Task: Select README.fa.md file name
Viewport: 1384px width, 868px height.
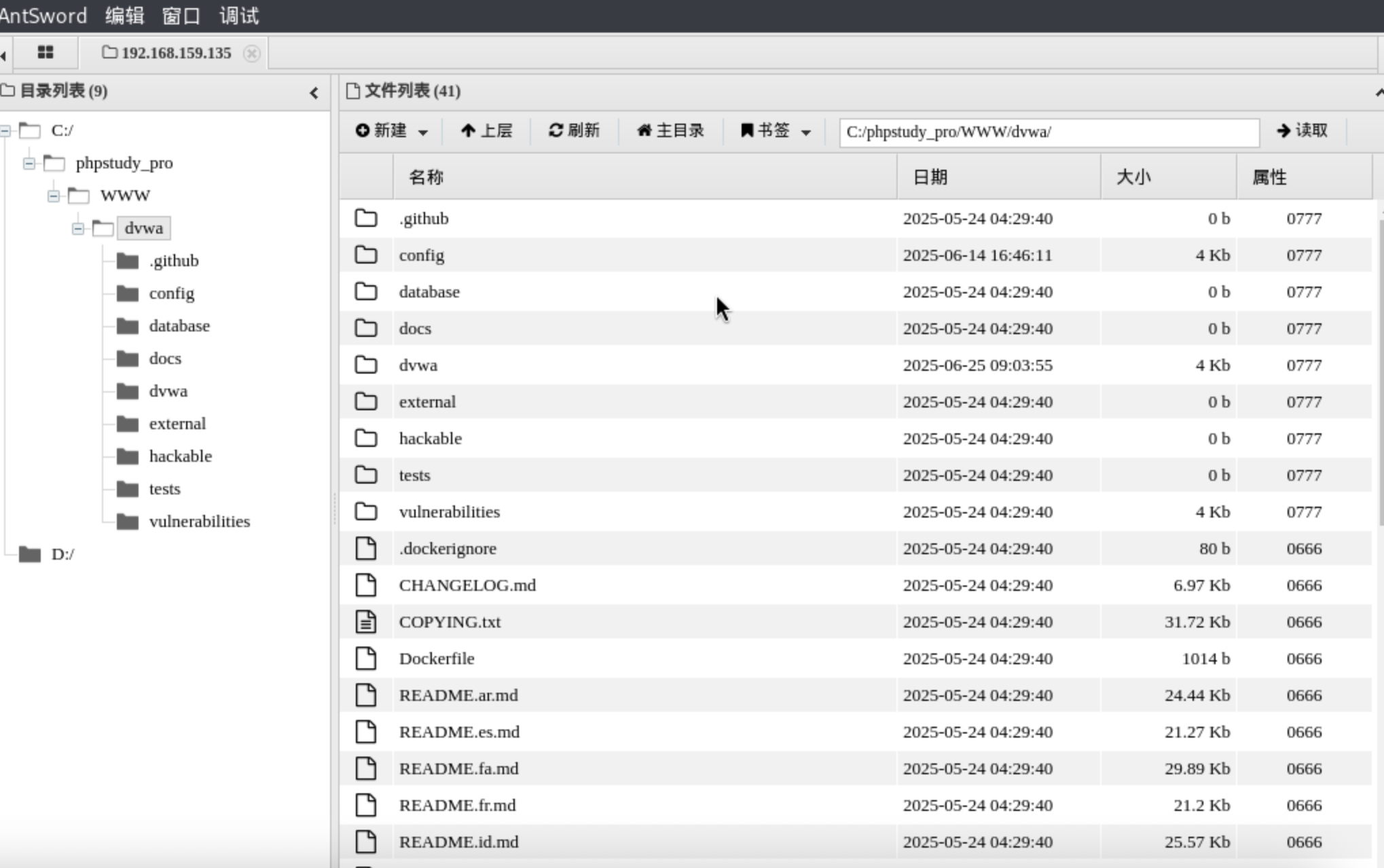Action: point(458,768)
